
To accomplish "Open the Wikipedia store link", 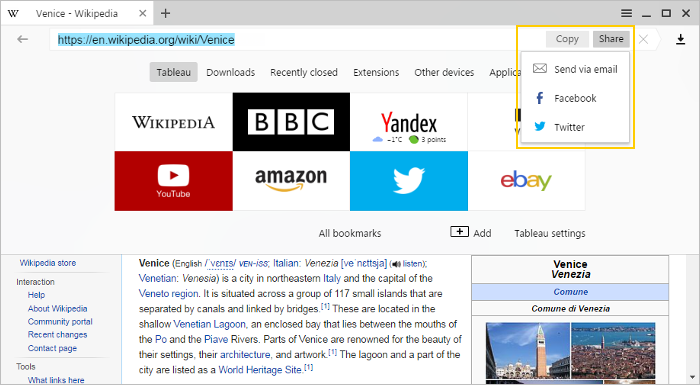I will click(48, 263).
